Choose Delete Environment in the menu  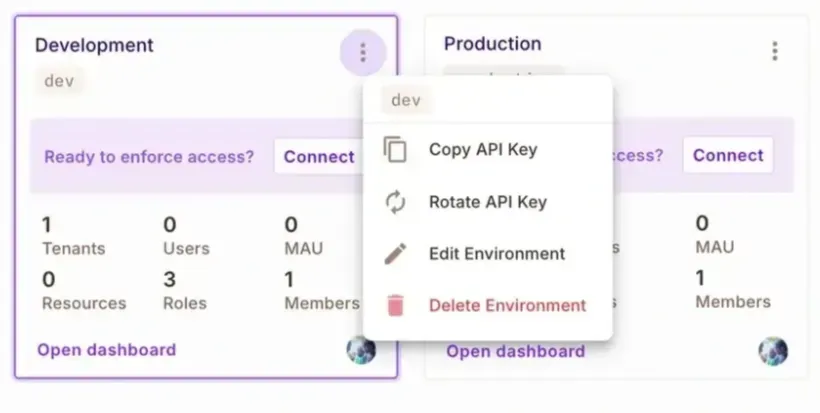[507, 306]
